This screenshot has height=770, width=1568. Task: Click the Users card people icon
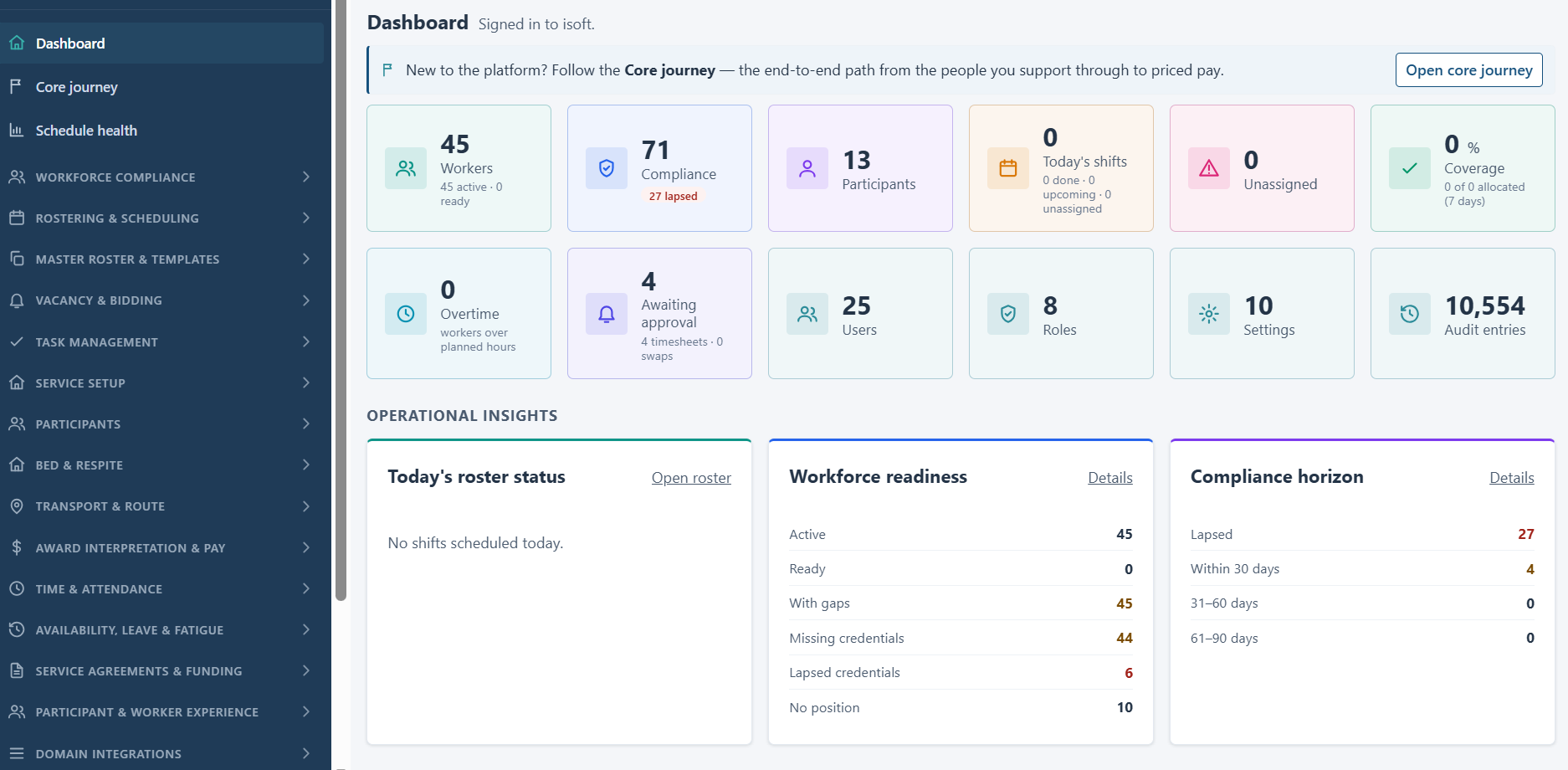pos(807,314)
